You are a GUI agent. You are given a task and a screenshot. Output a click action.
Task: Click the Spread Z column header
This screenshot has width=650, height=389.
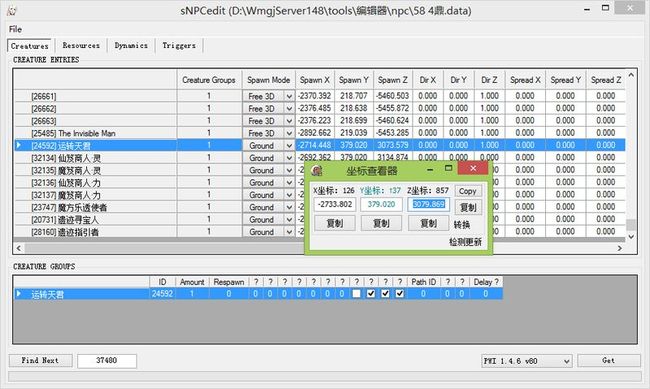pos(606,80)
